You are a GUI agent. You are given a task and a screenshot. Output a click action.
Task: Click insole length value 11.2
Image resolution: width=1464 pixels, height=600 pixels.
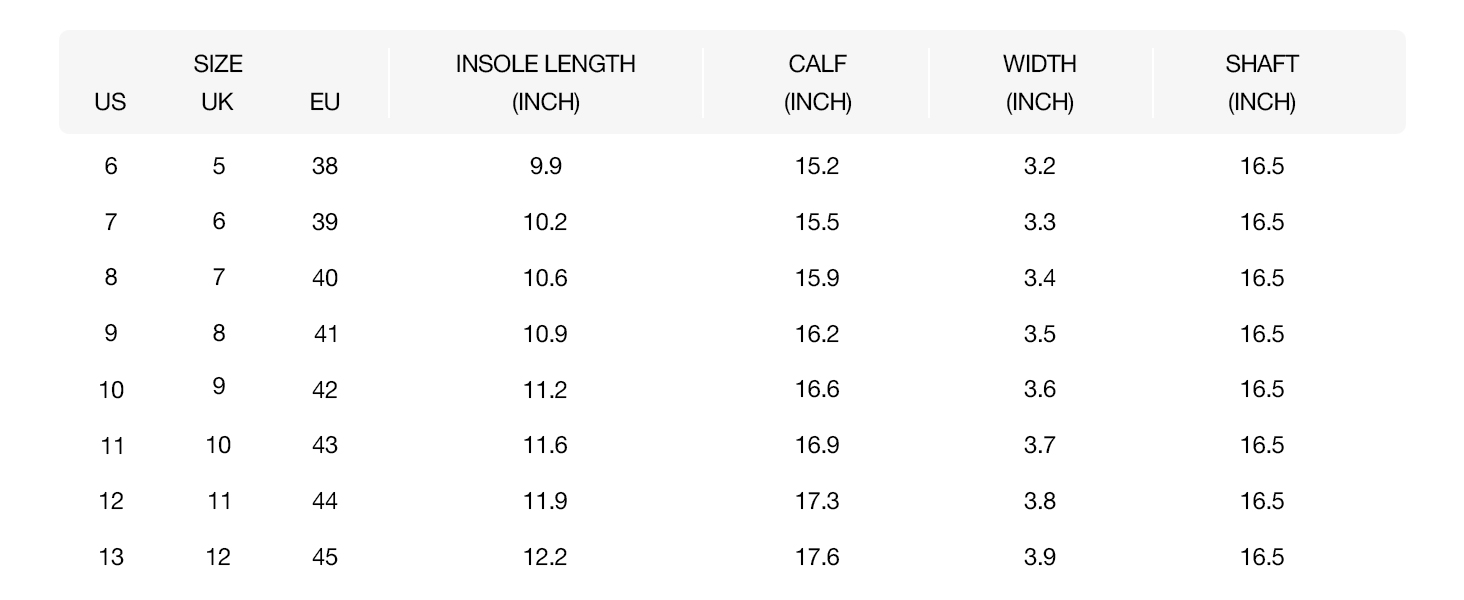(x=546, y=390)
